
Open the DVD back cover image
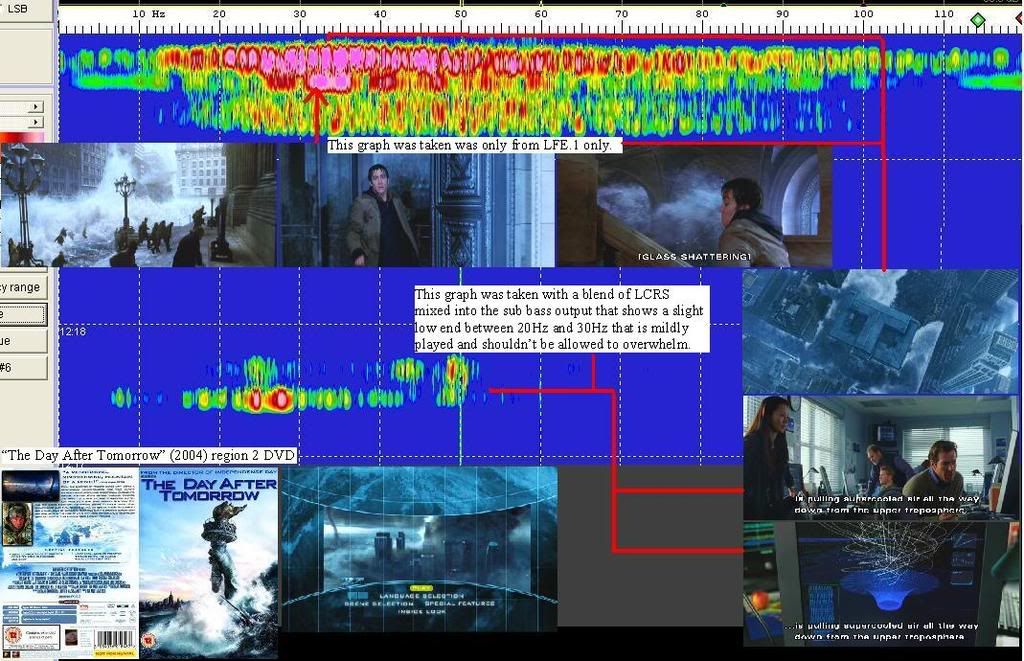coord(69,562)
